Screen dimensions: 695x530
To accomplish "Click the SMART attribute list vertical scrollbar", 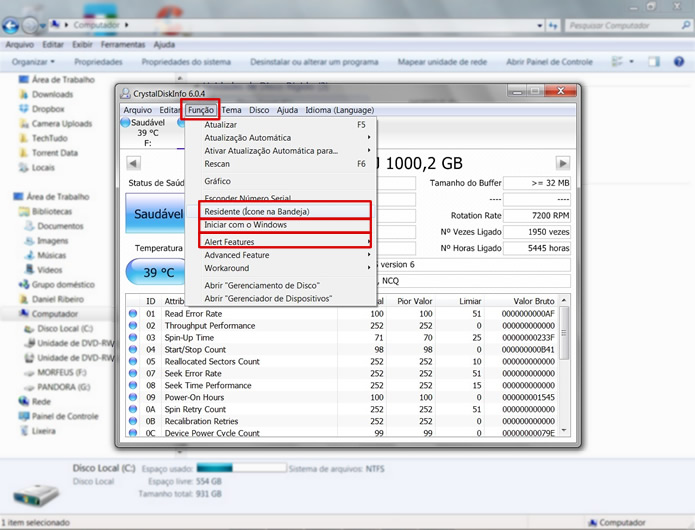I will click(564, 370).
